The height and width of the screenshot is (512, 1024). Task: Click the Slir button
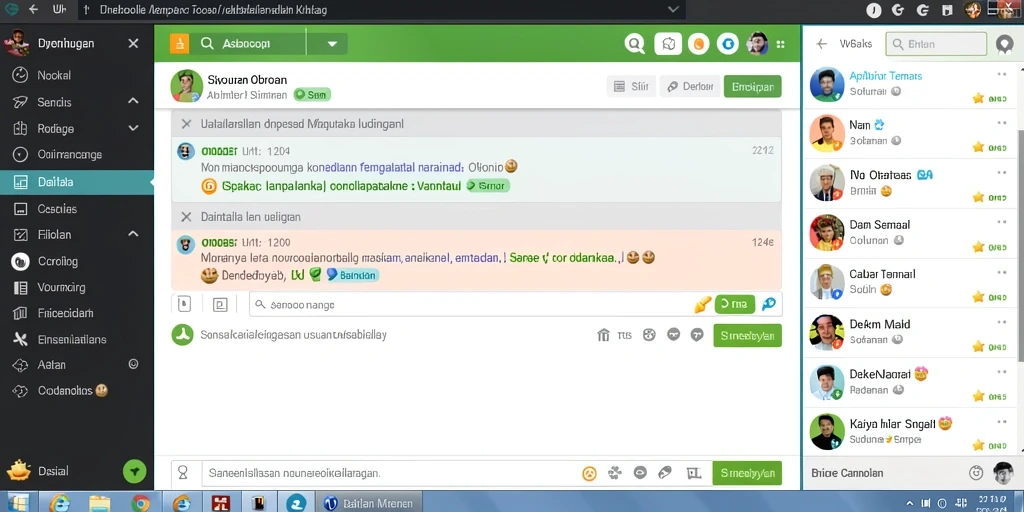click(631, 86)
